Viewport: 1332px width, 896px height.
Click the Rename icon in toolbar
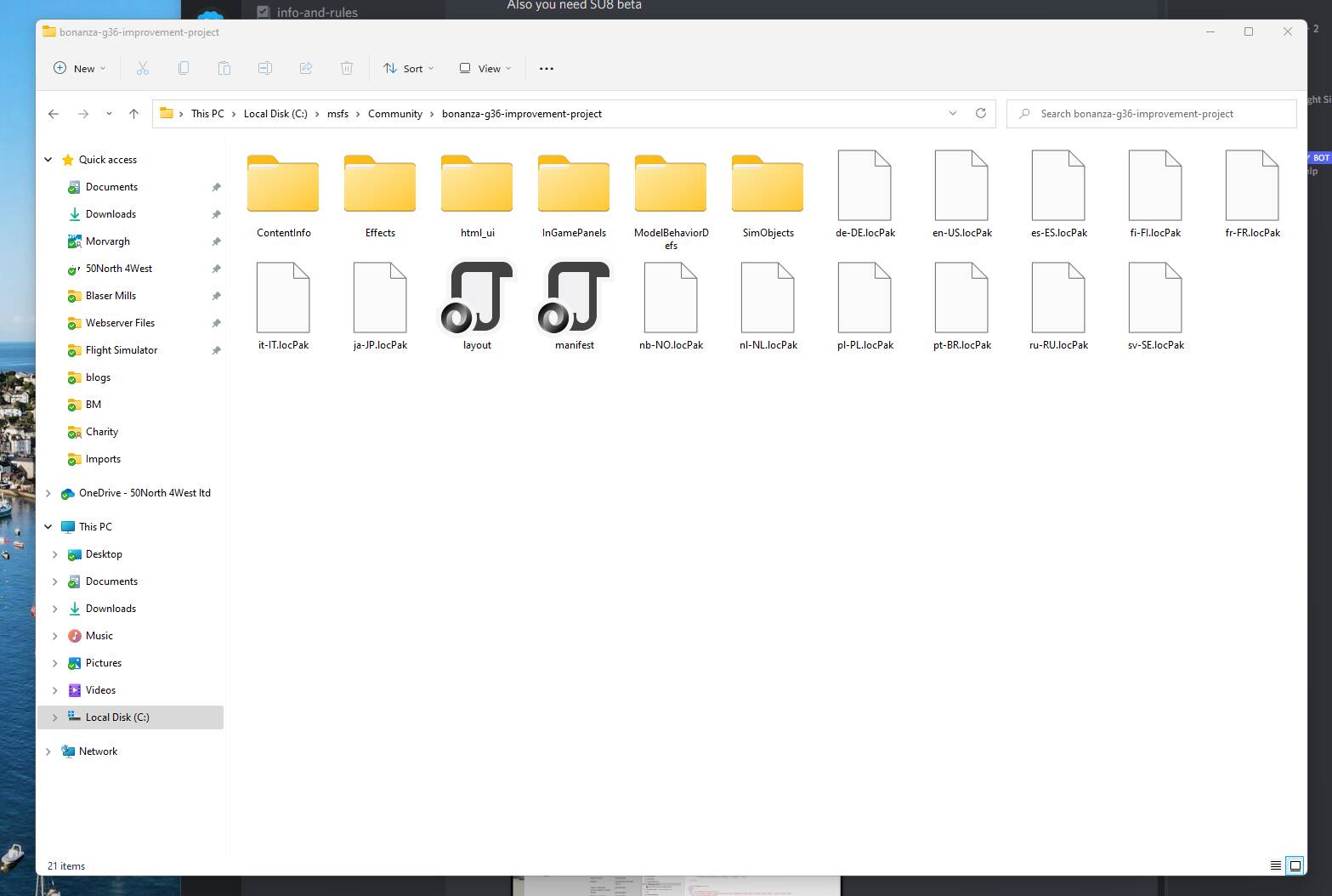point(265,68)
